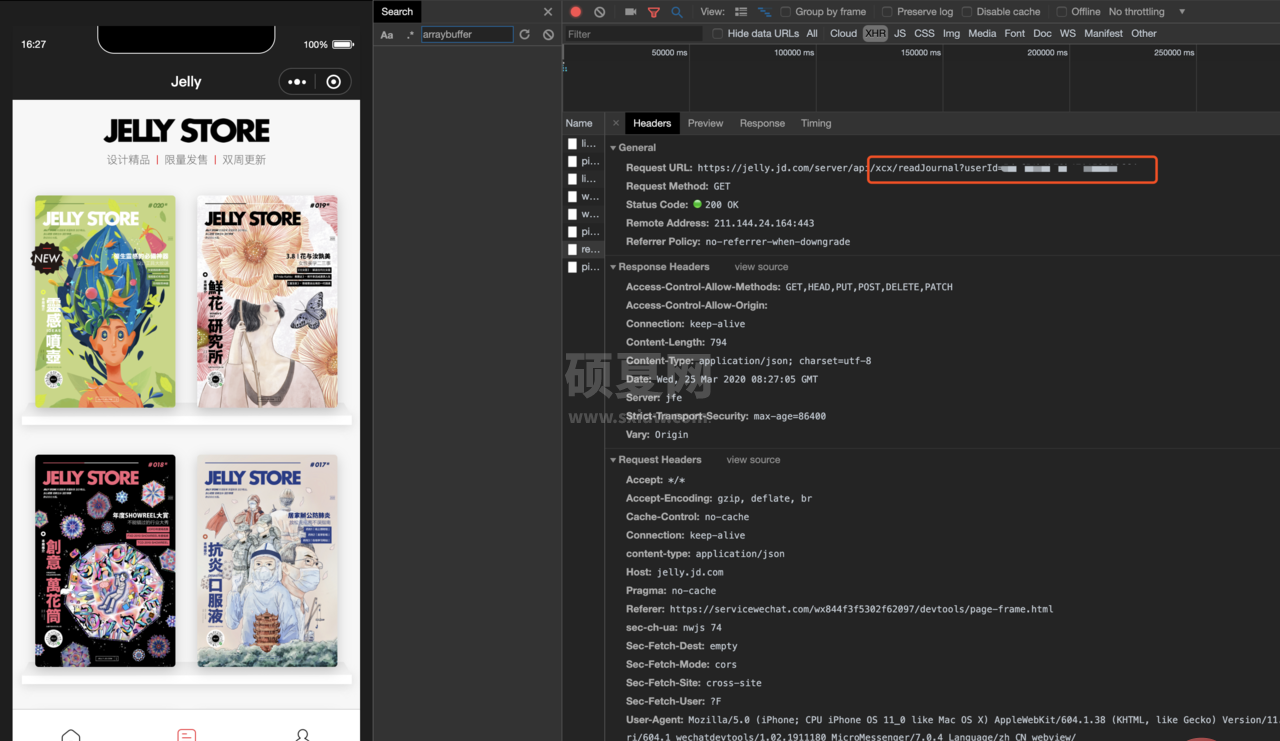Open the Headers tab
The height and width of the screenshot is (741, 1280).
click(x=652, y=123)
